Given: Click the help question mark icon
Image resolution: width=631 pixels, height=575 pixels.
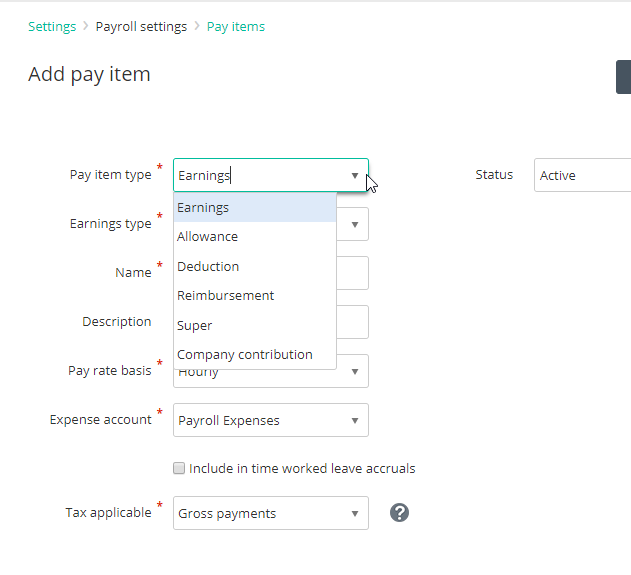Looking at the screenshot, I should coord(399,513).
